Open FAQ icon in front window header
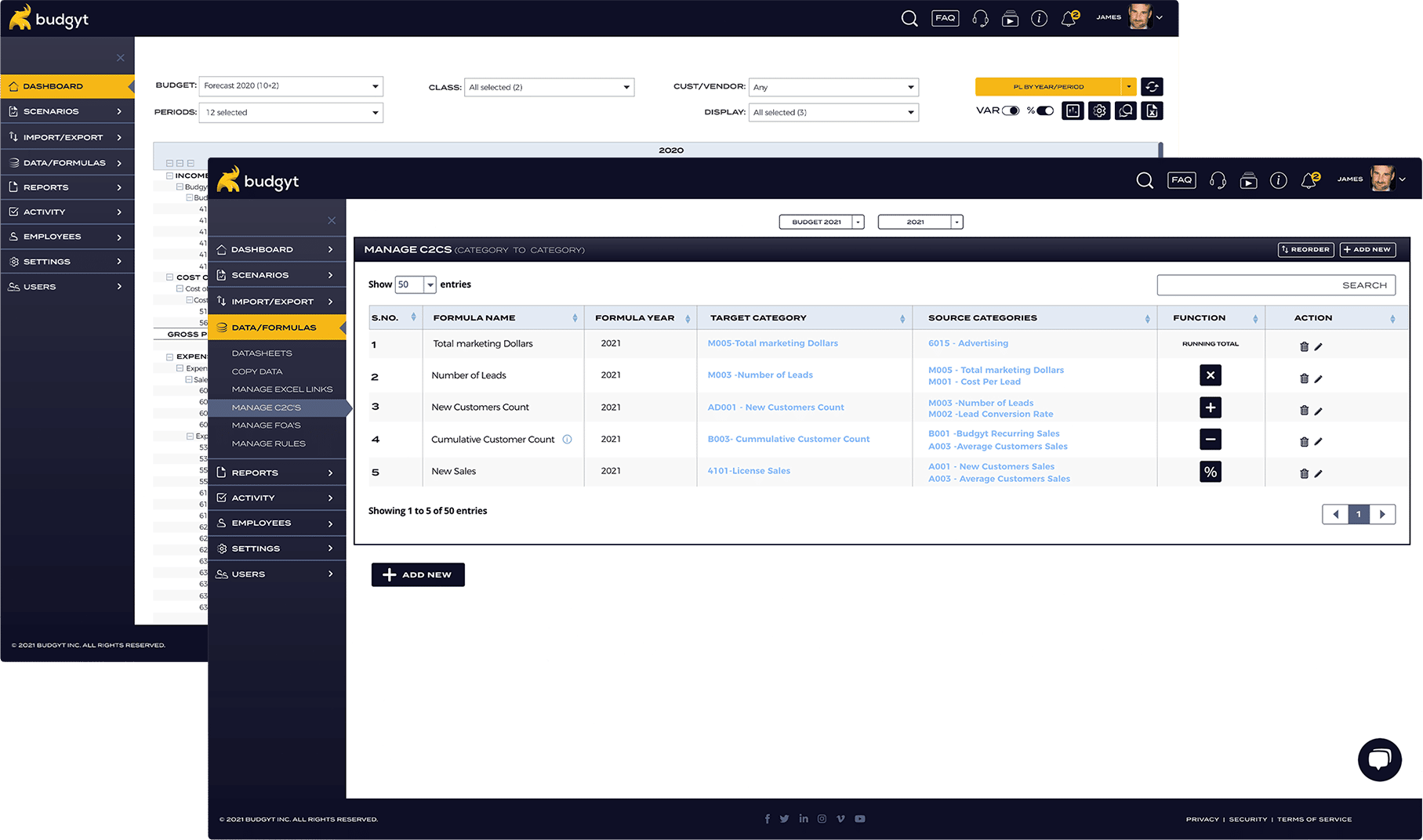The image size is (1423, 840). (1182, 180)
